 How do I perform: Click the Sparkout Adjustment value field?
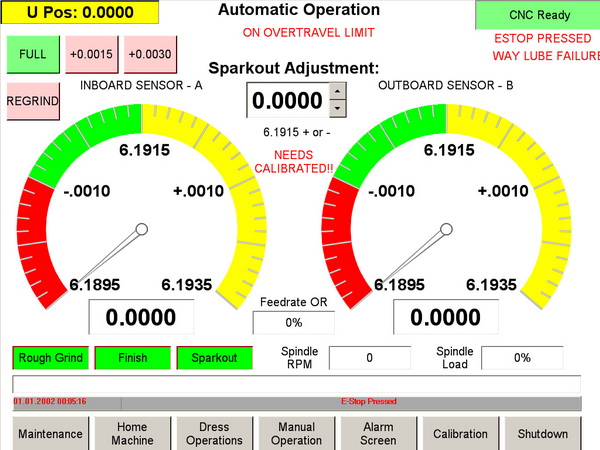[287, 101]
